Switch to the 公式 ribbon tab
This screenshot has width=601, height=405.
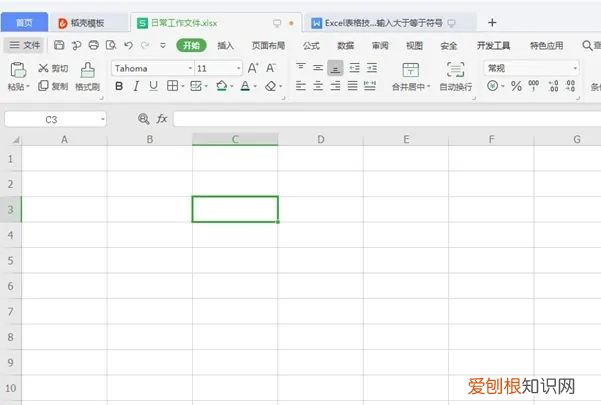pyautogui.click(x=311, y=46)
